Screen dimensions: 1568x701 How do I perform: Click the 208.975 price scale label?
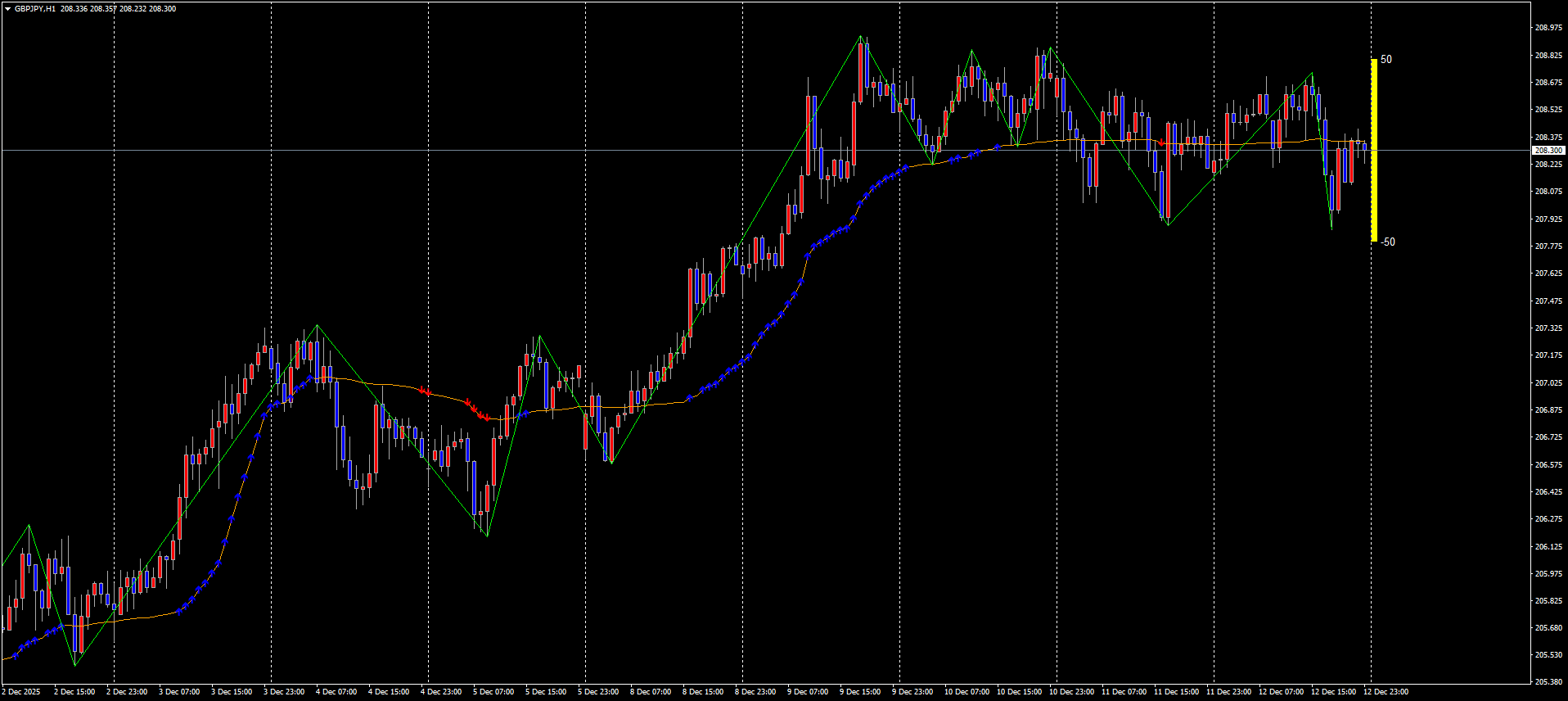coord(1548,28)
